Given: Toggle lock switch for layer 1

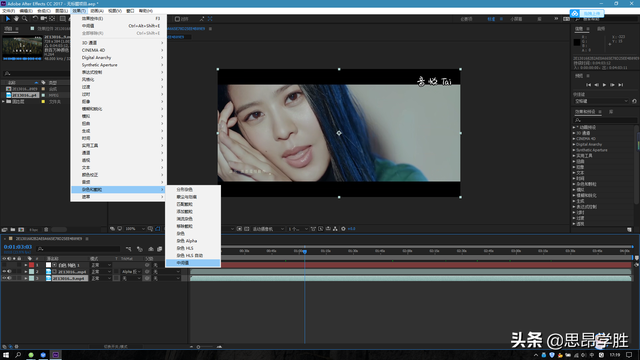Looking at the screenshot, I should (x=19, y=265).
